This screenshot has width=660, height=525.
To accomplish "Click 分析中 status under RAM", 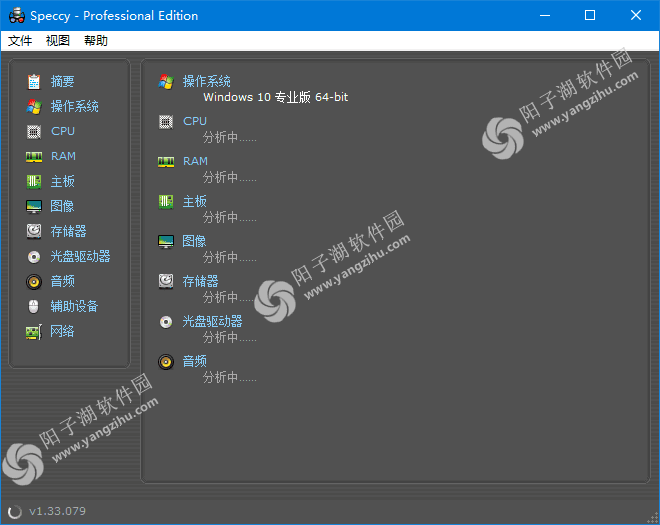I will pos(229,177).
